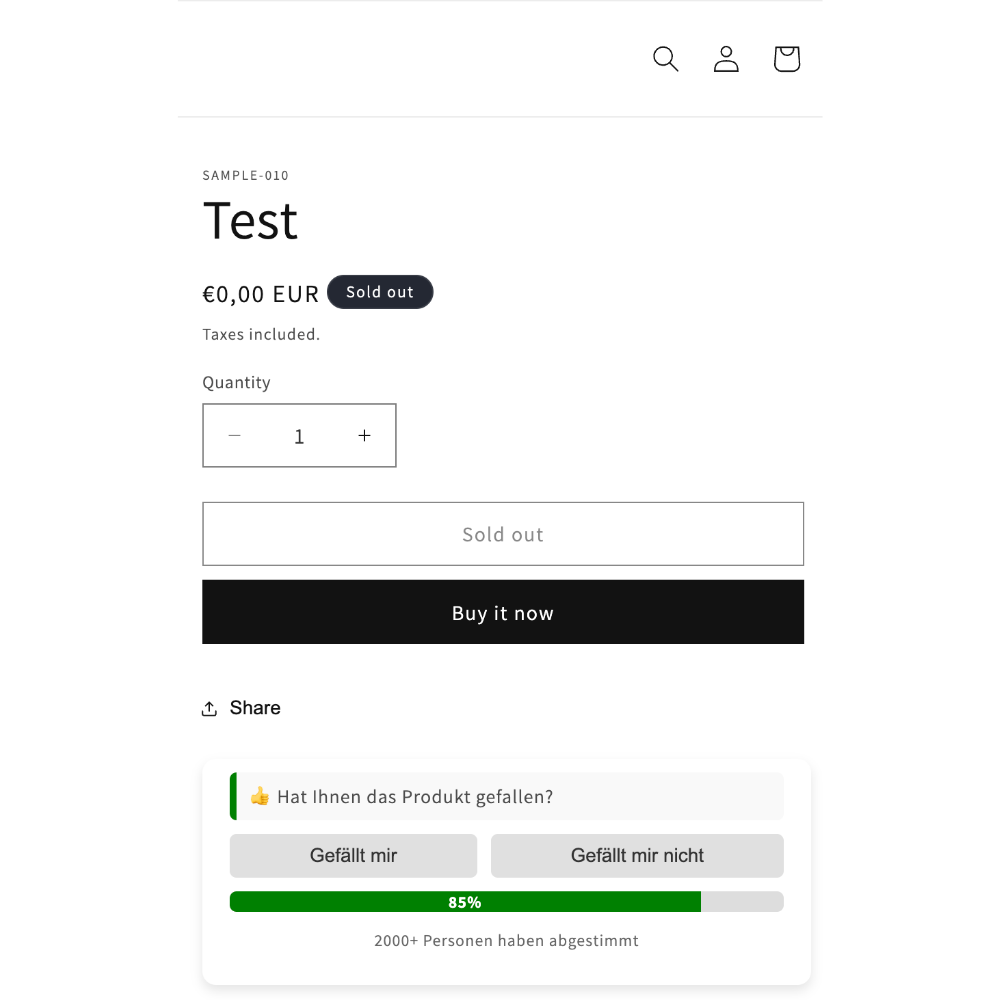
Task: Click the Buy it now button
Action: [503, 612]
